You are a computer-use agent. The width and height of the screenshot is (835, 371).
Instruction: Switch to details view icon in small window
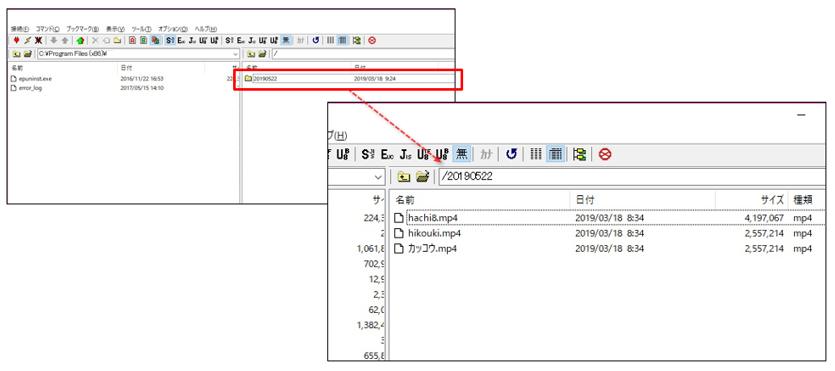pyautogui.click(x=342, y=40)
